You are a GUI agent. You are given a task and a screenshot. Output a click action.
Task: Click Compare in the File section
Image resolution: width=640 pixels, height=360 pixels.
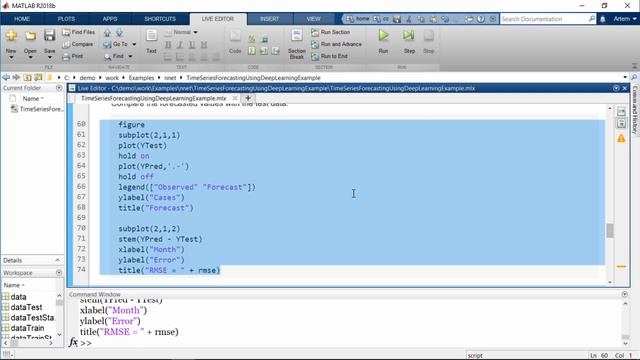point(78,44)
